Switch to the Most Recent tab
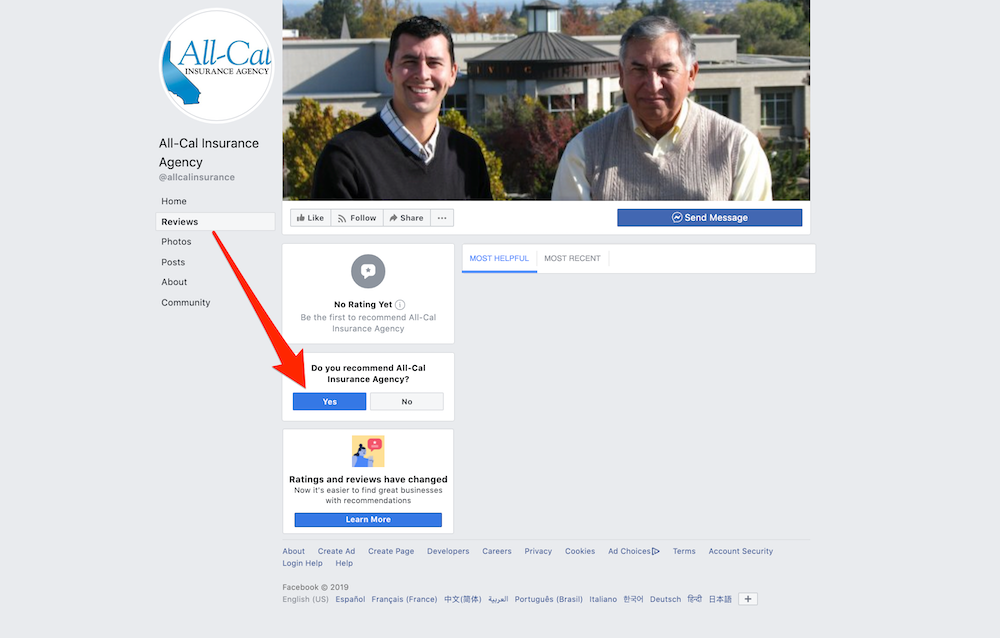The width and height of the screenshot is (1000, 638). tap(572, 258)
